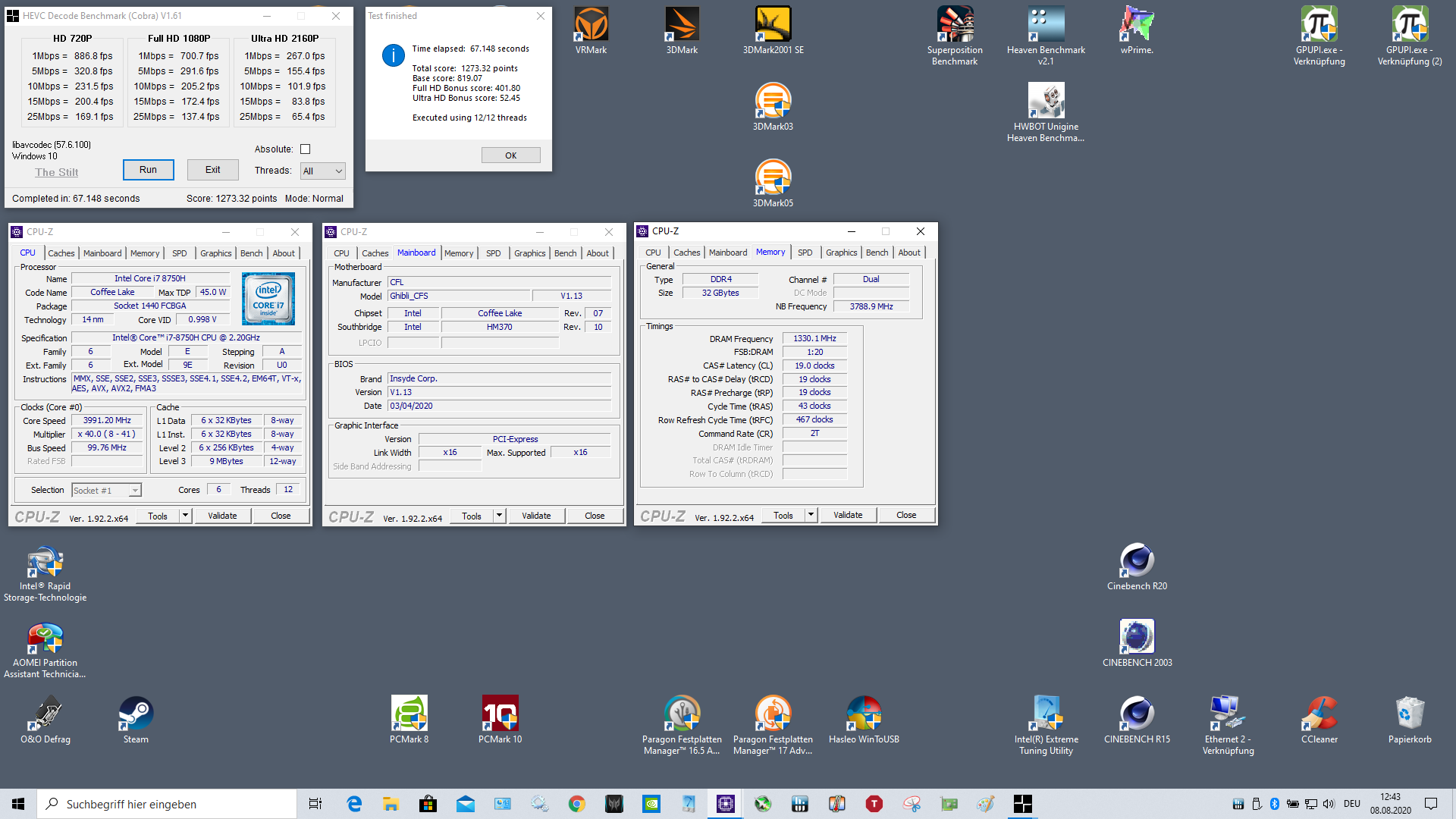Launch Superposition Benchmark shortcut
This screenshot has height=819, width=1456.
click(x=955, y=36)
